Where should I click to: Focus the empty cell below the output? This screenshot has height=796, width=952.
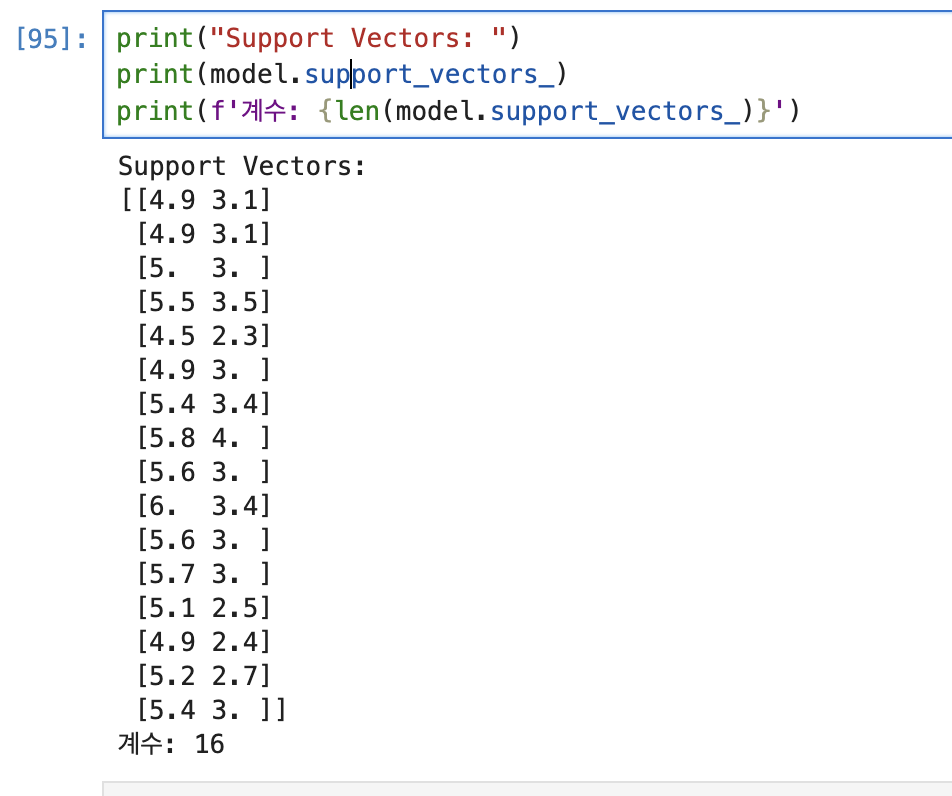(x=527, y=789)
